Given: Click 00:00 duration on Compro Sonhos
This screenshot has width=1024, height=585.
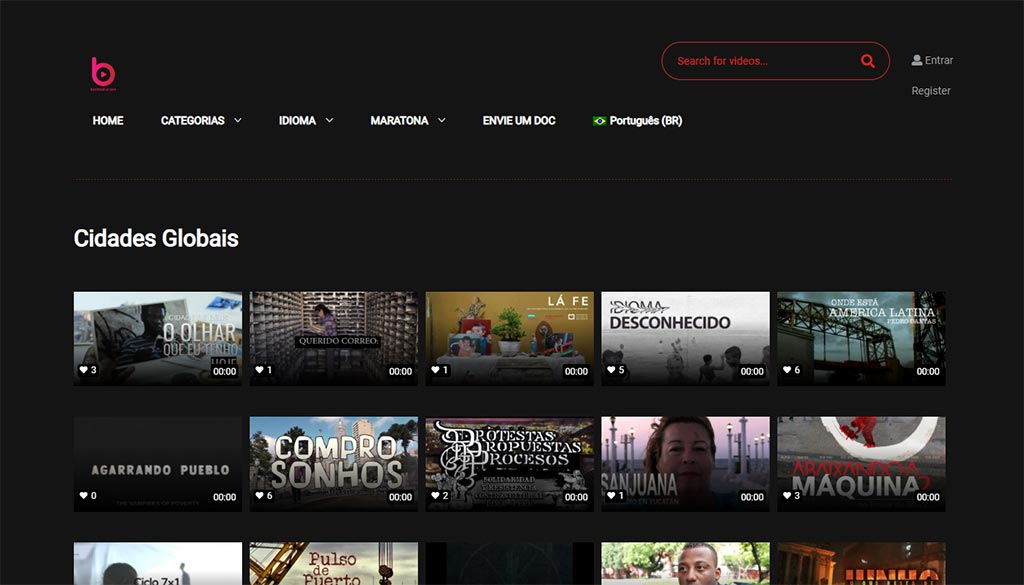Looking at the screenshot, I should (400, 497).
